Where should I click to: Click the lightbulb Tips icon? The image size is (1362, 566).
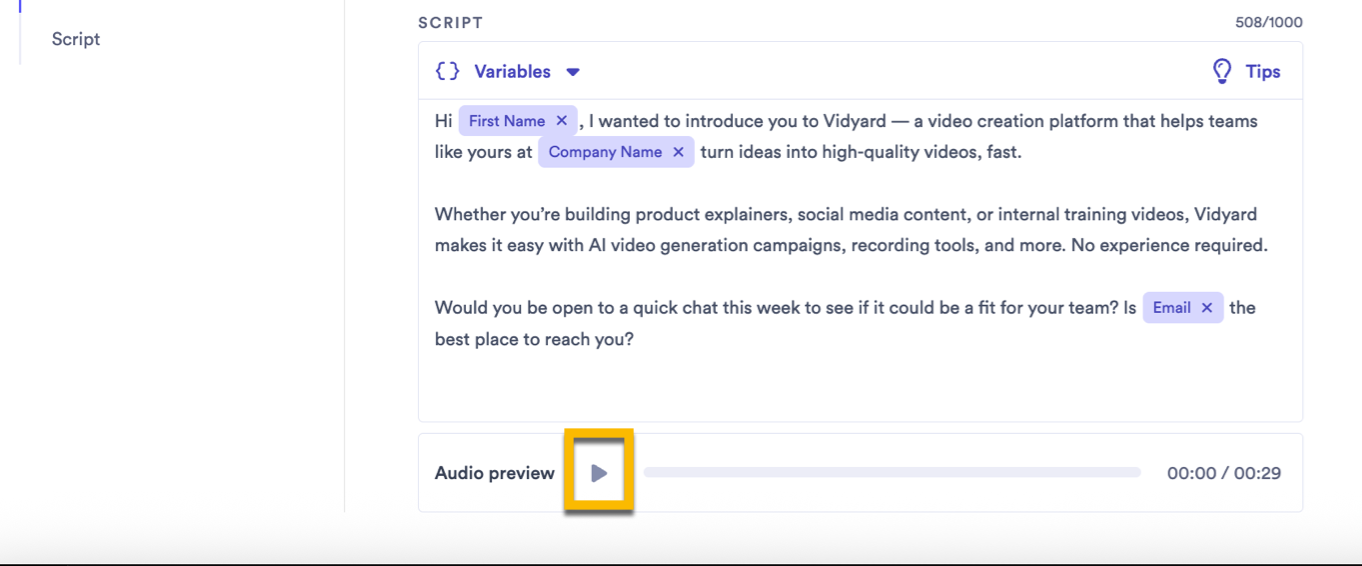click(x=1222, y=72)
